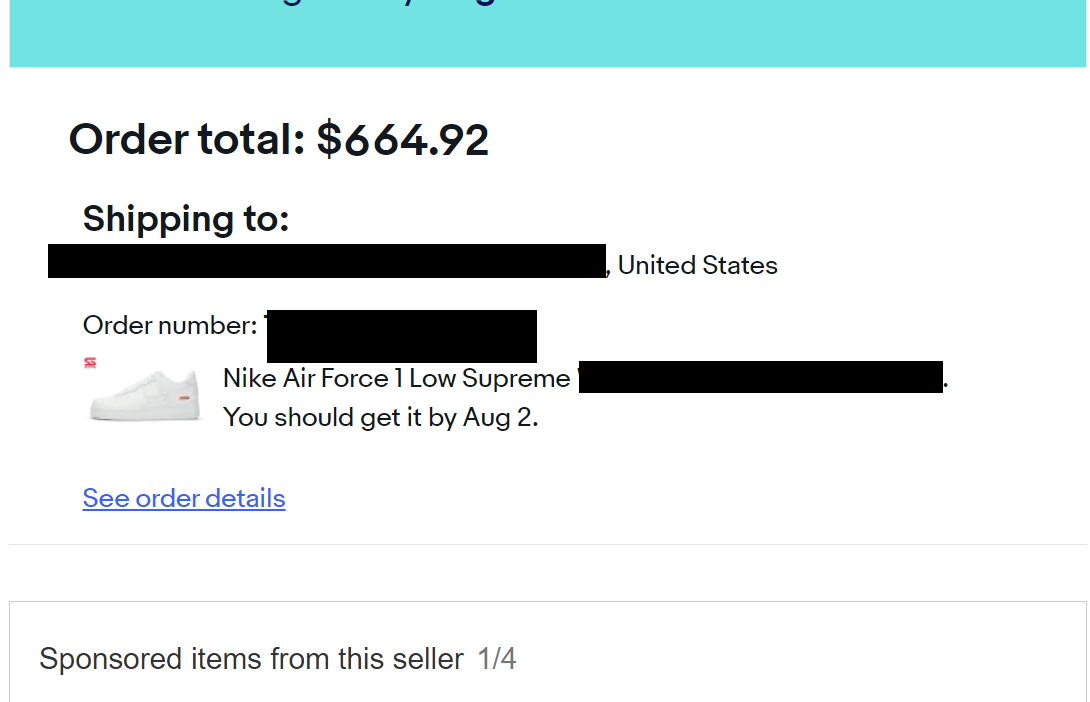
Task: Click the teal banner at the top
Action: [548, 33]
